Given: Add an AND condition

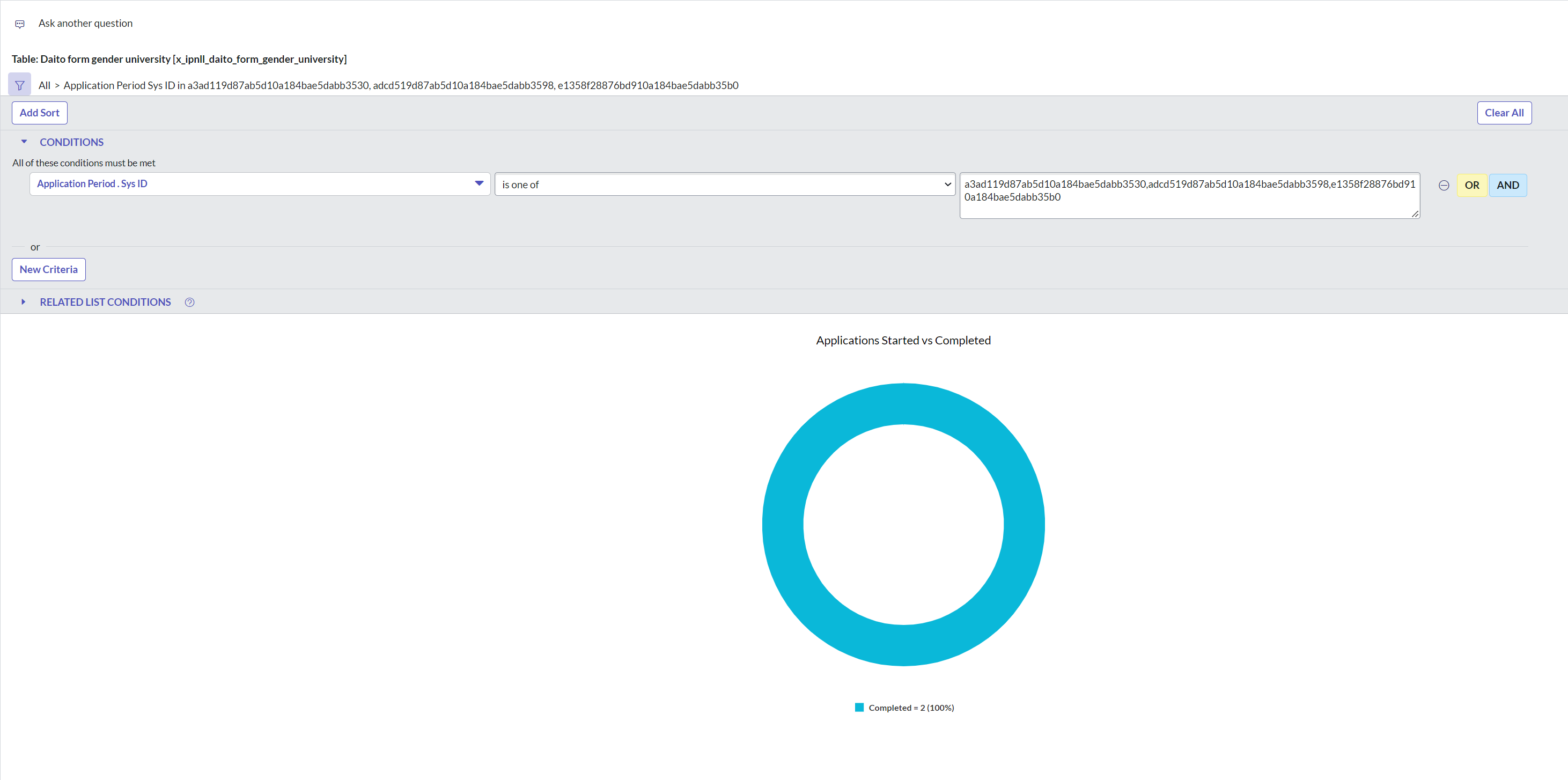Looking at the screenshot, I should [1507, 185].
